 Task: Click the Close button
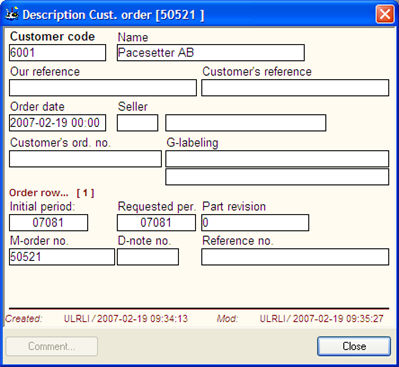354,346
